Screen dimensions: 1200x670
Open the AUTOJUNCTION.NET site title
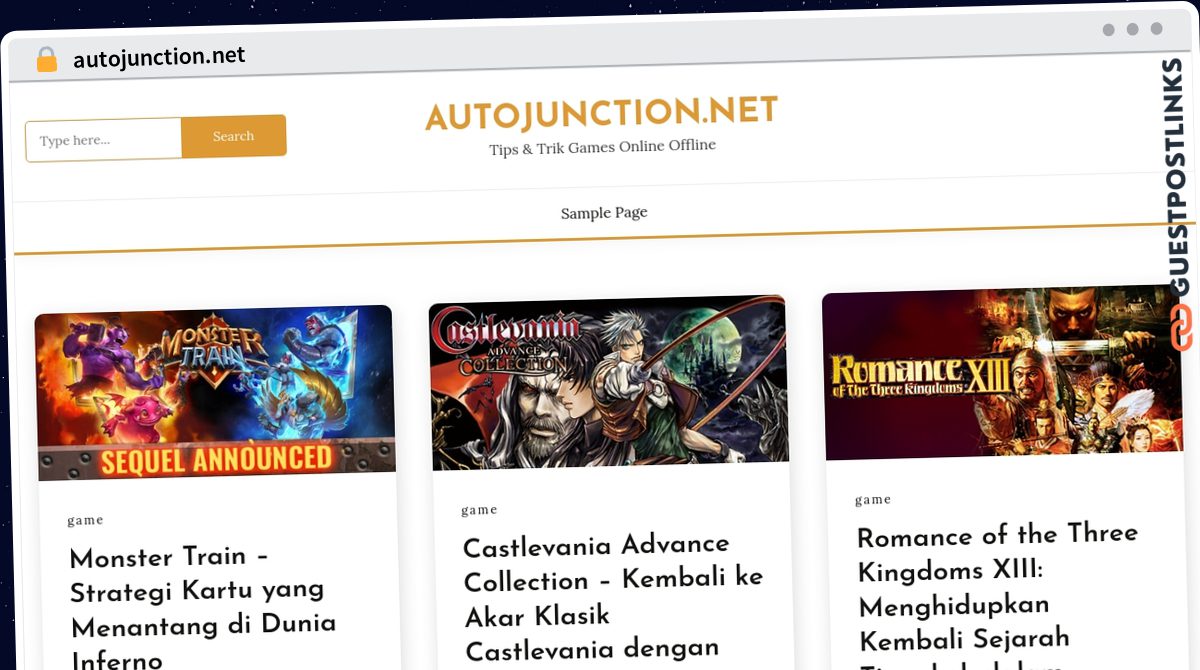601,113
